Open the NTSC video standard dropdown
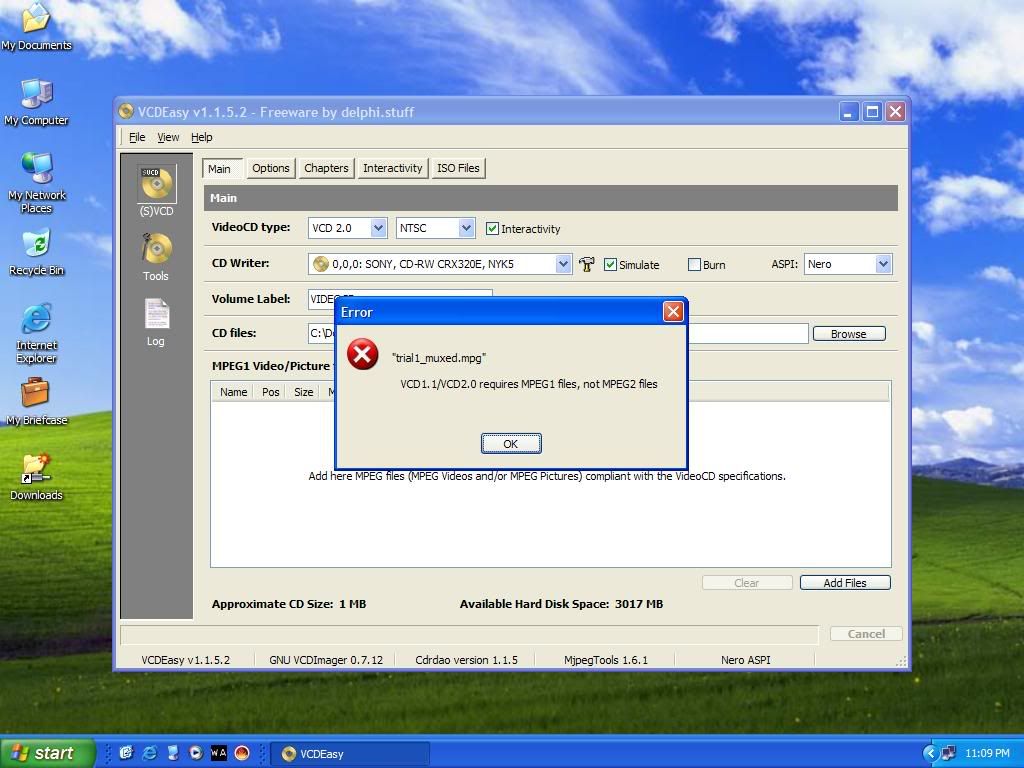 coord(466,228)
